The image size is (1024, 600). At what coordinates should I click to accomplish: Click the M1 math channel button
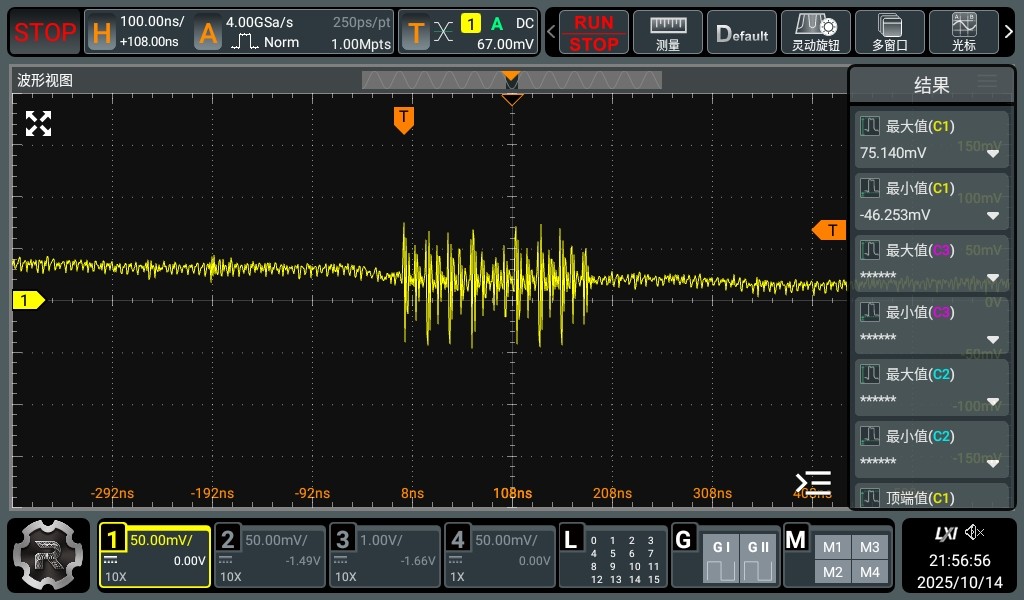tap(833, 547)
